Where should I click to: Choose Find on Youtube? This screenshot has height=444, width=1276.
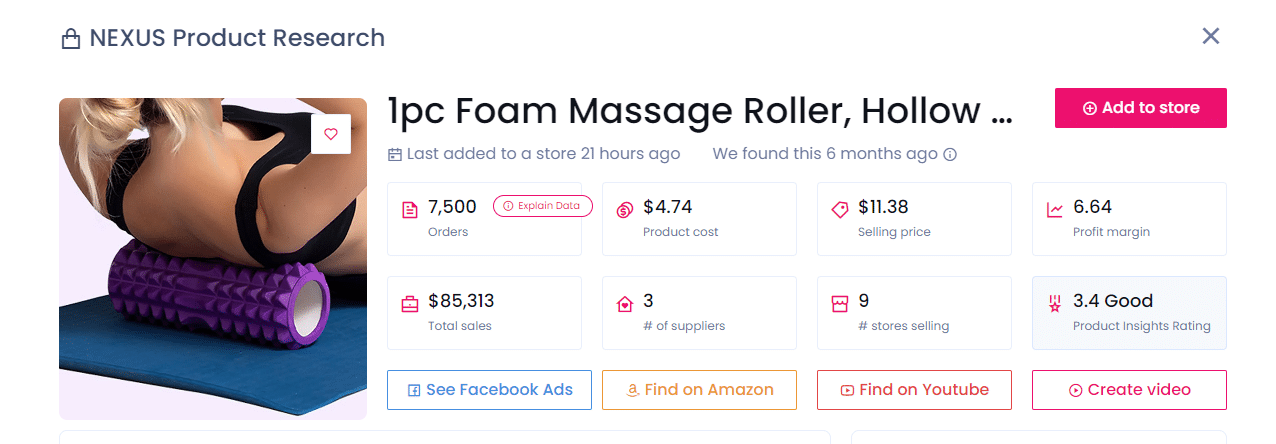tap(914, 390)
